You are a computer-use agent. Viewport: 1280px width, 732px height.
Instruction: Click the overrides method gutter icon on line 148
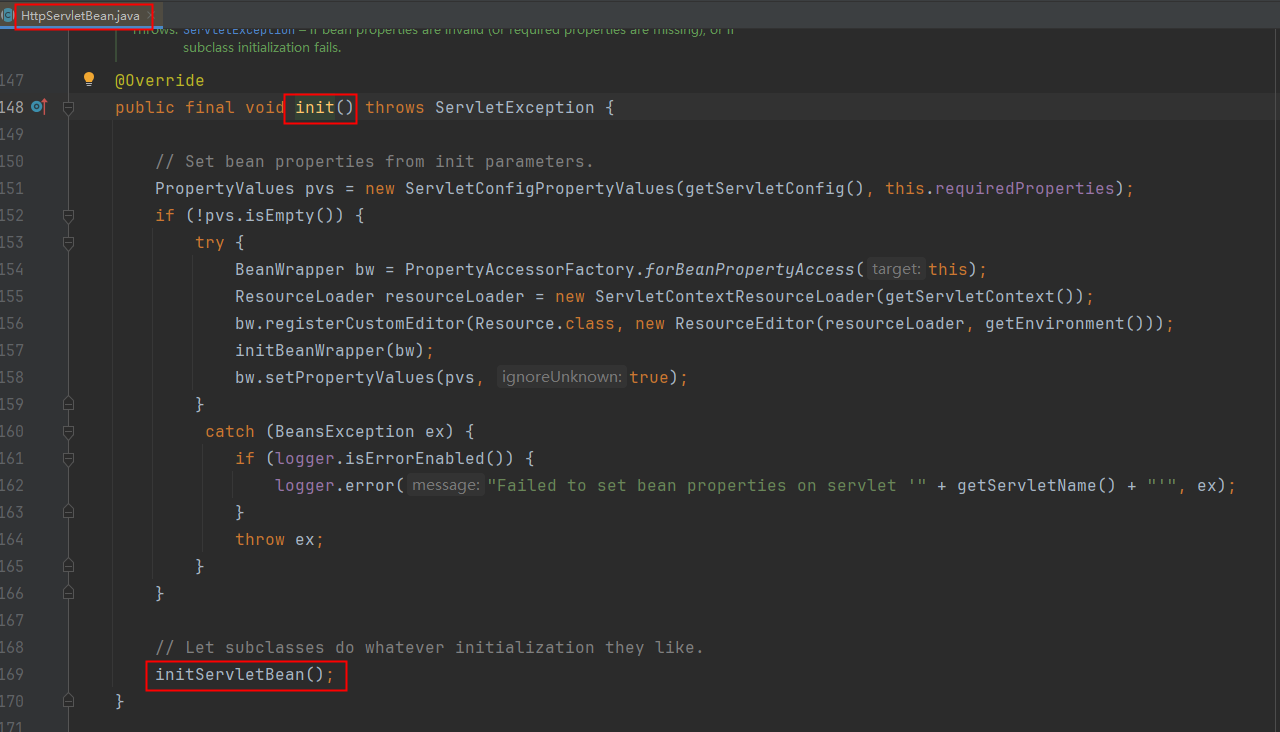tap(38, 106)
